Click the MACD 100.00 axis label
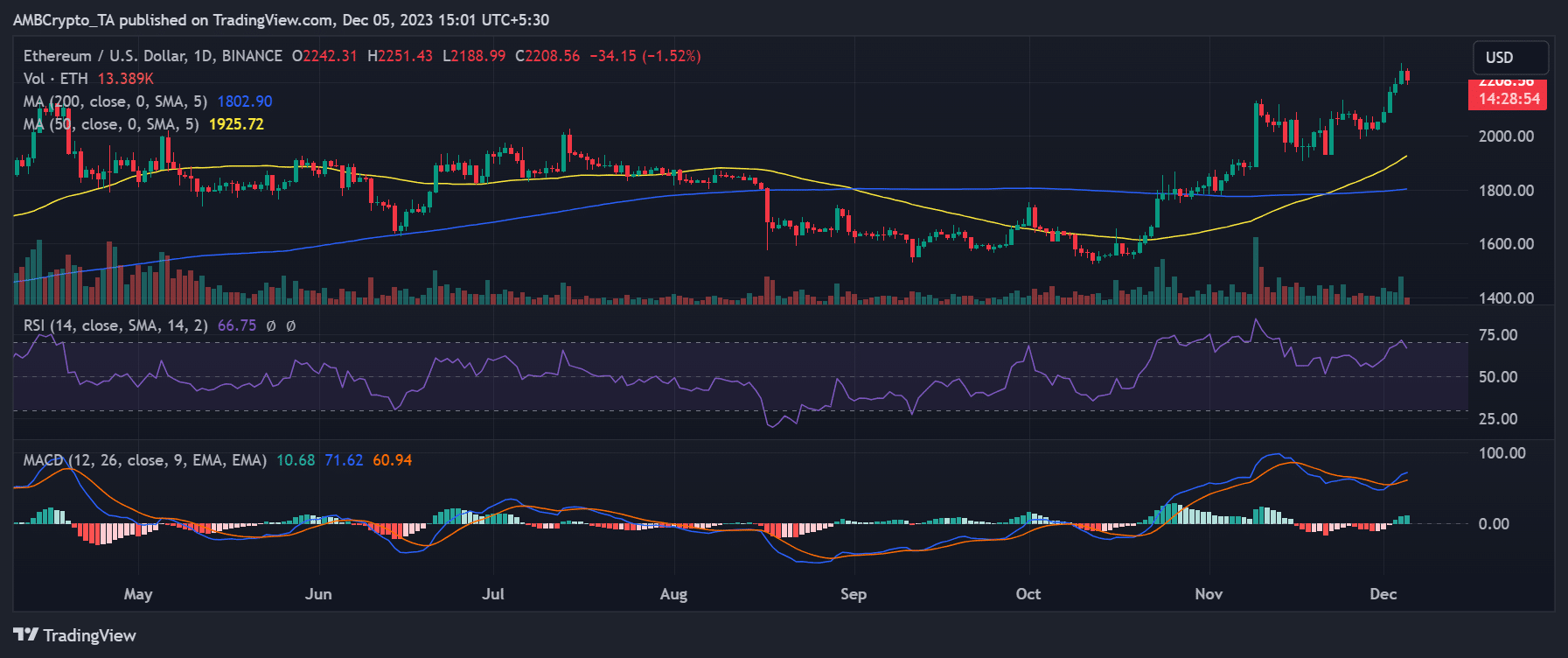Screen dimensions: 1568x658 coord(1502,453)
